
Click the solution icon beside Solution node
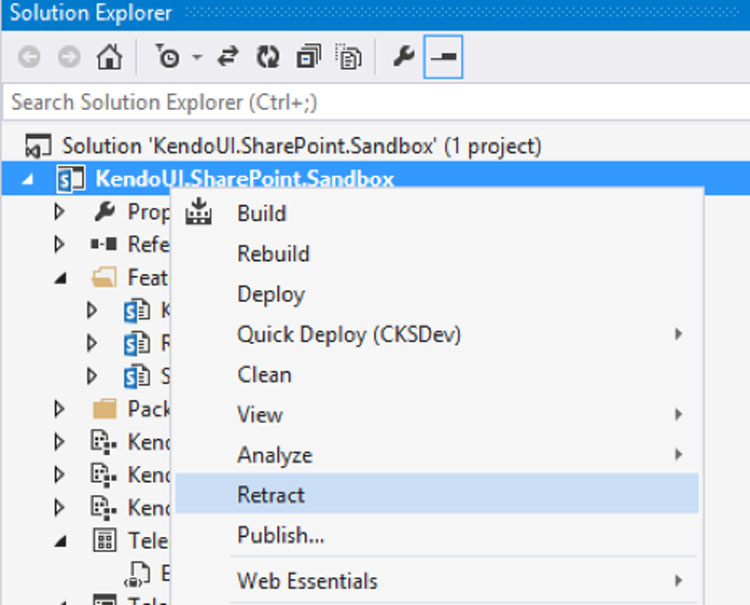tap(38, 146)
